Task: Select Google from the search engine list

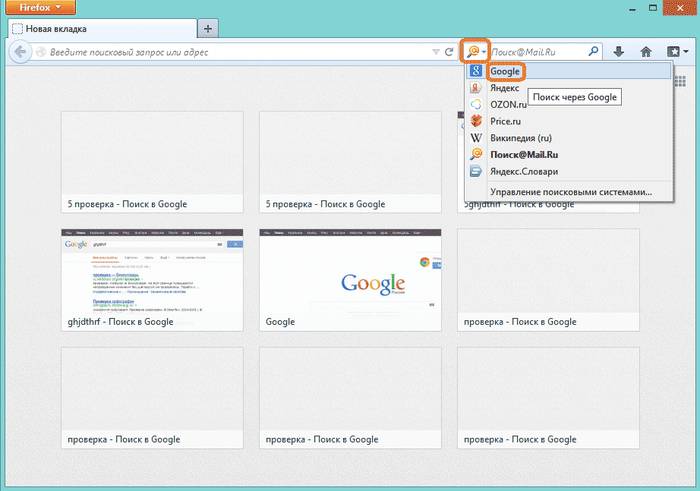Action: pos(505,72)
